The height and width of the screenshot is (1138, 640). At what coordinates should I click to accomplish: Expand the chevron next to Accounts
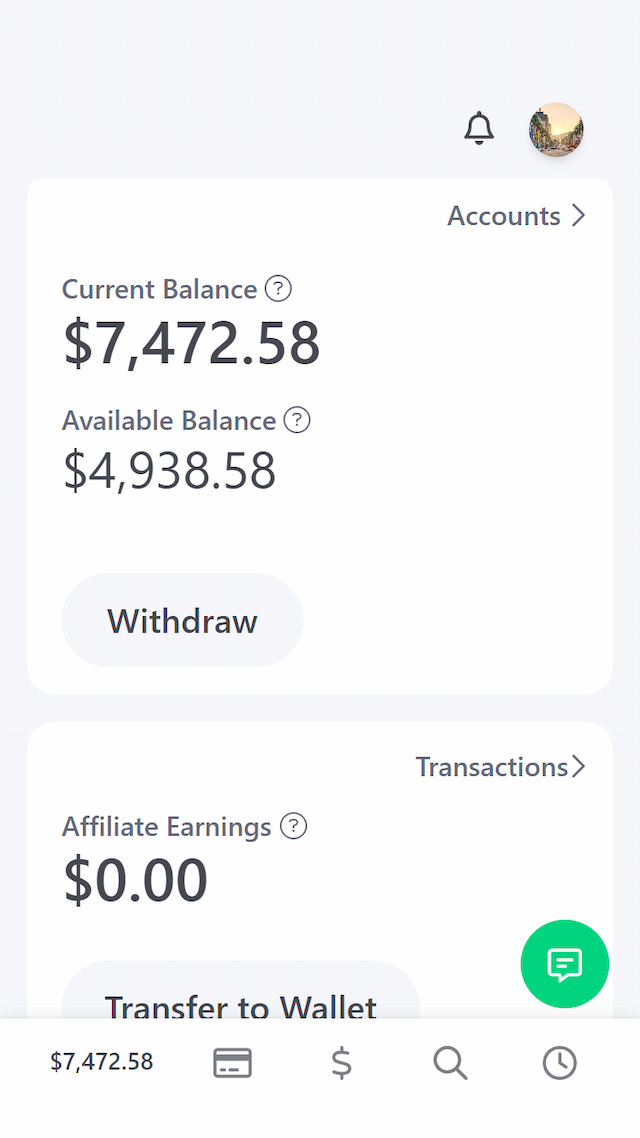tap(578, 216)
